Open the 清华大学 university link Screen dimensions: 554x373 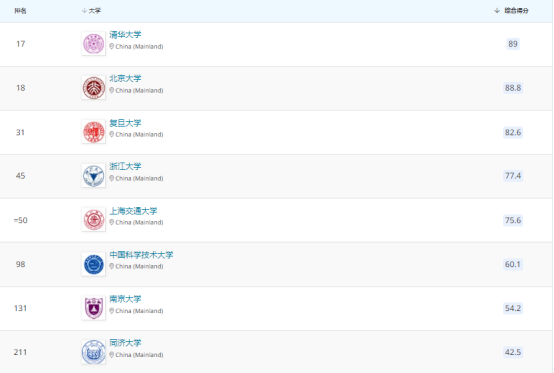pyautogui.click(x=125, y=35)
